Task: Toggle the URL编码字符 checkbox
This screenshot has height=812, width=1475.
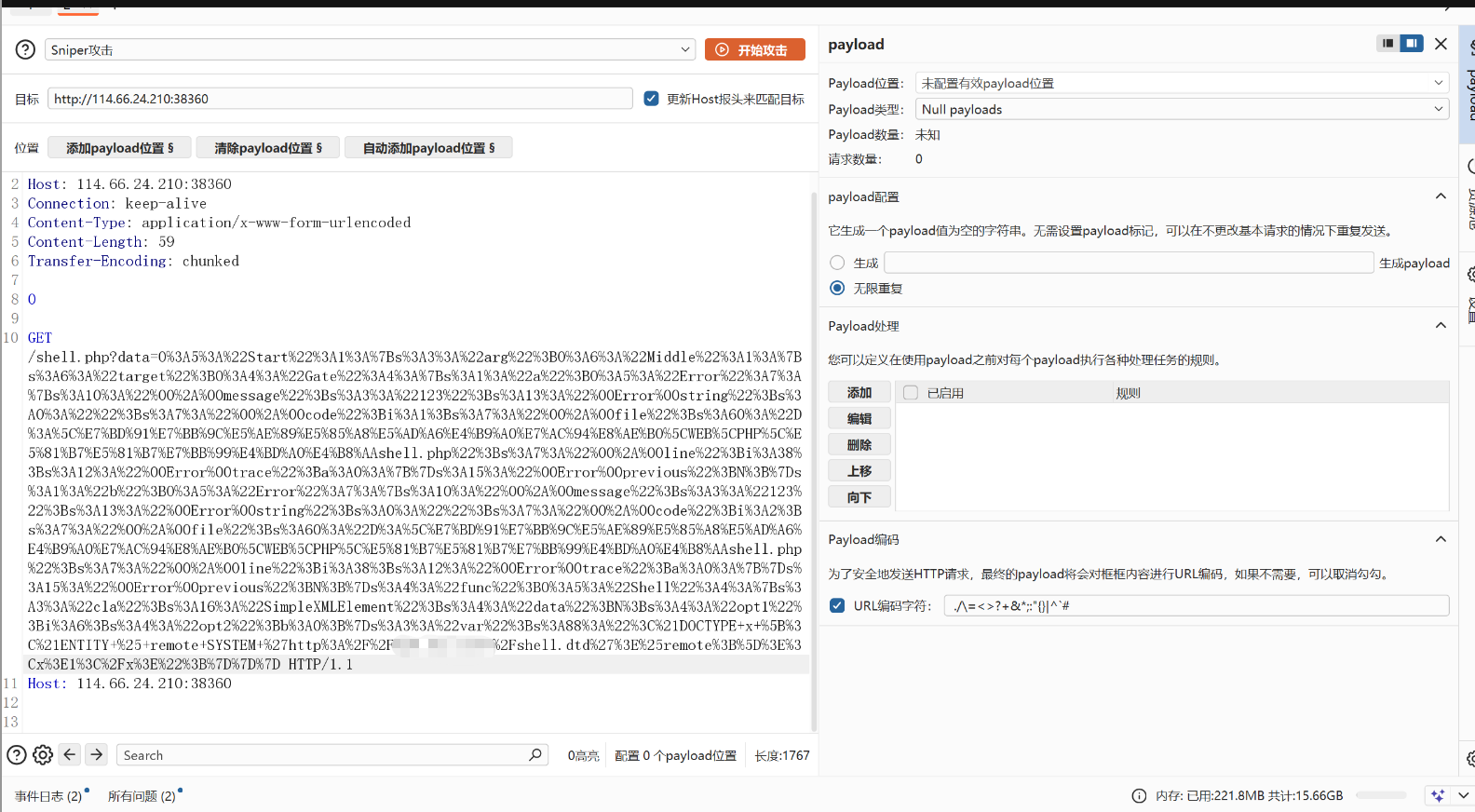Action: pos(837,605)
